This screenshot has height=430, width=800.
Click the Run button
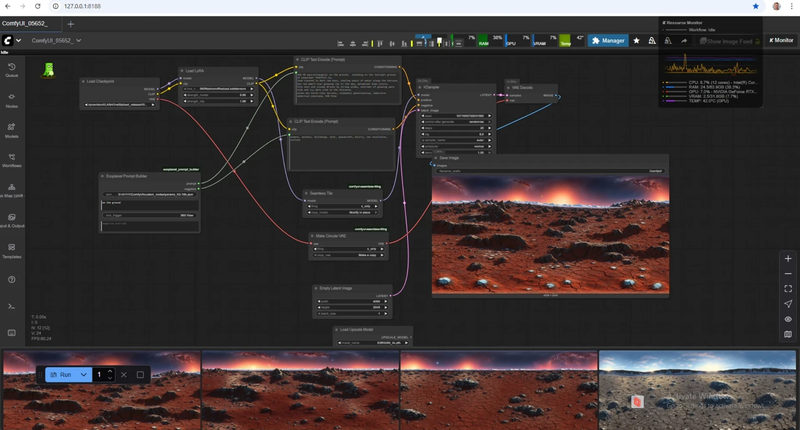(61, 374)
